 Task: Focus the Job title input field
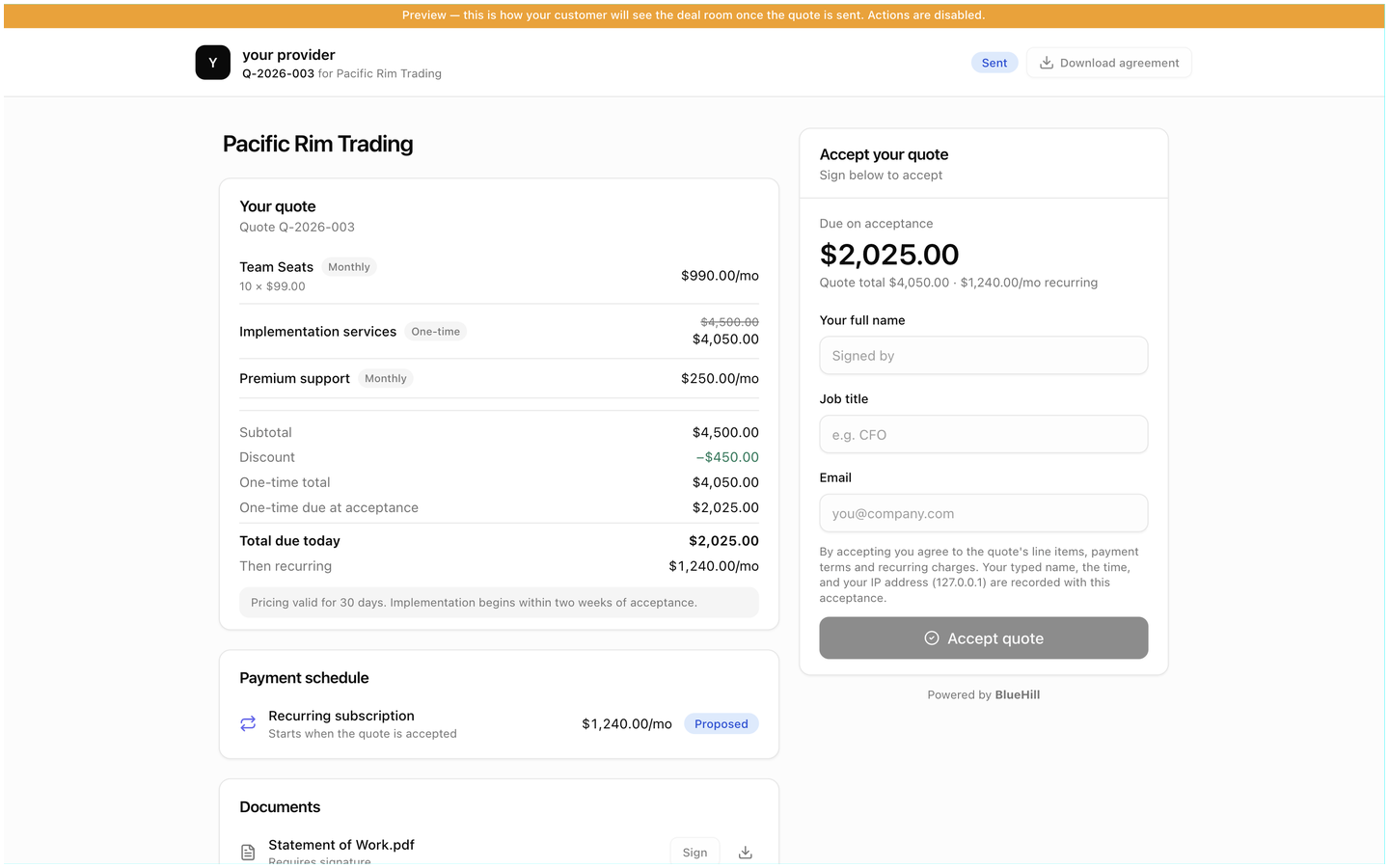pyautogui.click(x=983, y=435)
